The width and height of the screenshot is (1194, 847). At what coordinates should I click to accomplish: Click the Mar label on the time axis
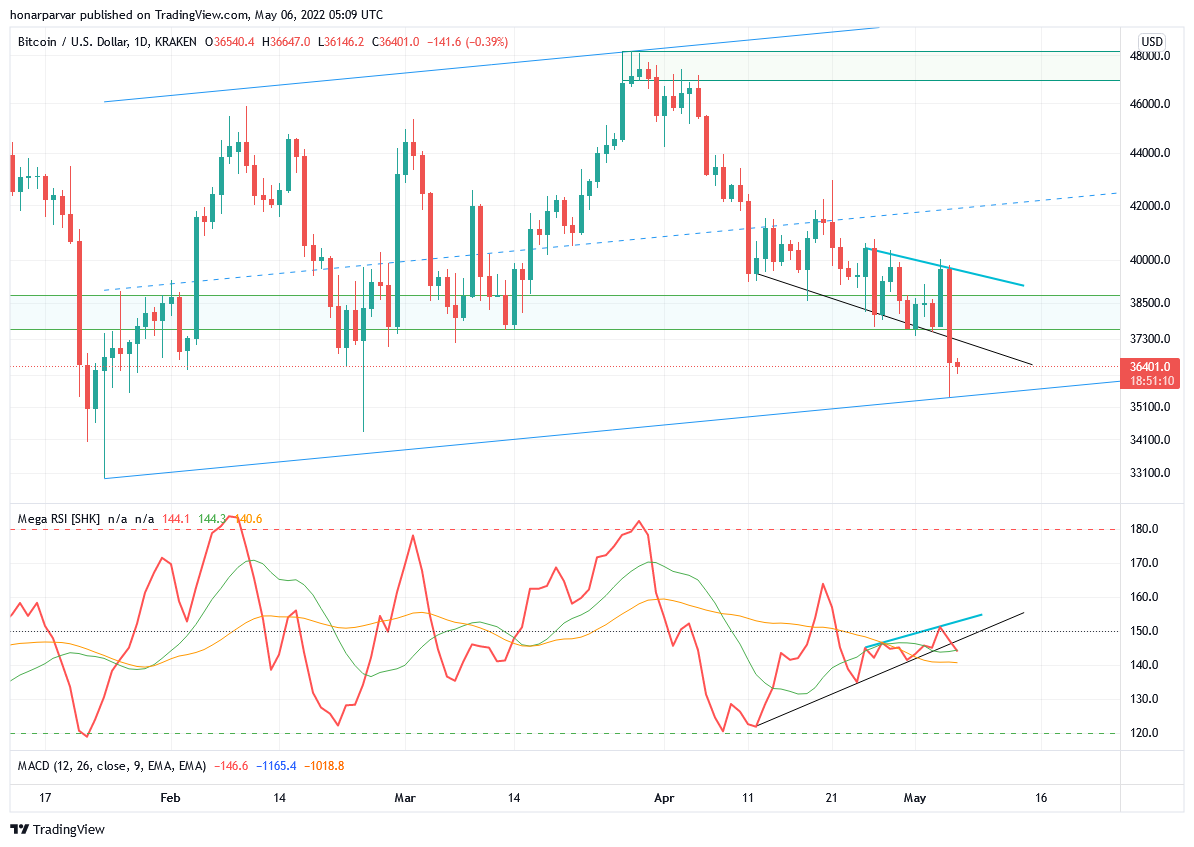pos(405,798)
